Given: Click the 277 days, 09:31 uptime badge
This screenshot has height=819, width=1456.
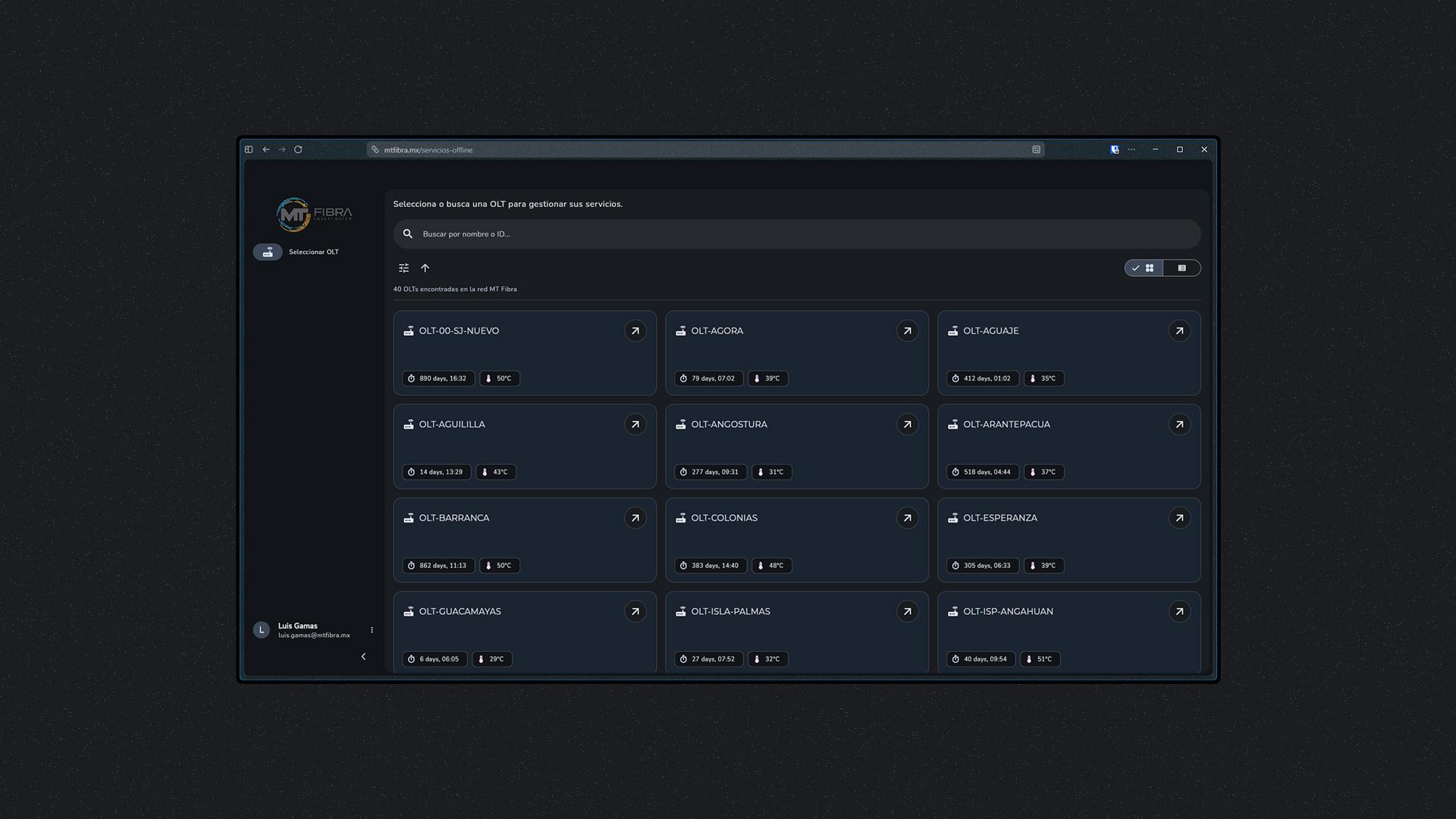Looking at the screenshot, I should point(711,472).
